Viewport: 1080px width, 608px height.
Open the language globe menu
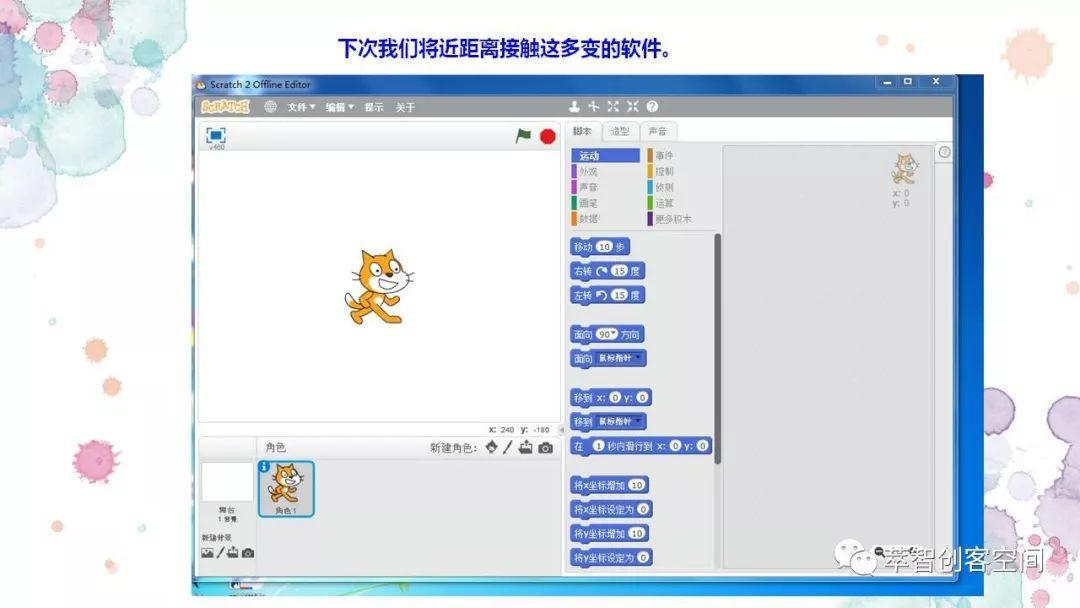pyautogui.click(x=271, y=107)
